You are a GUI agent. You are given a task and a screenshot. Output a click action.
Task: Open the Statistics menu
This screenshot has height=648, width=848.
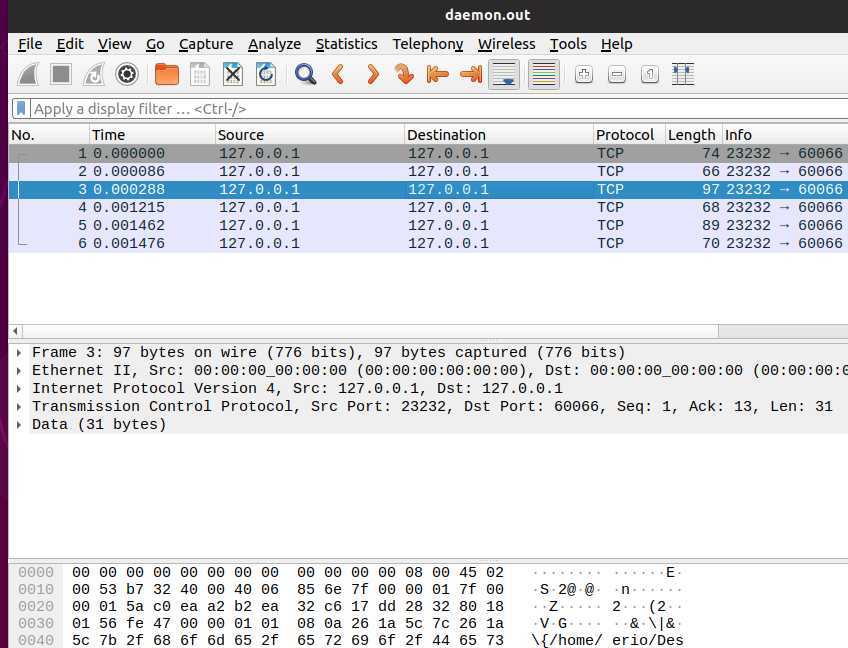[x=346, y=44]
